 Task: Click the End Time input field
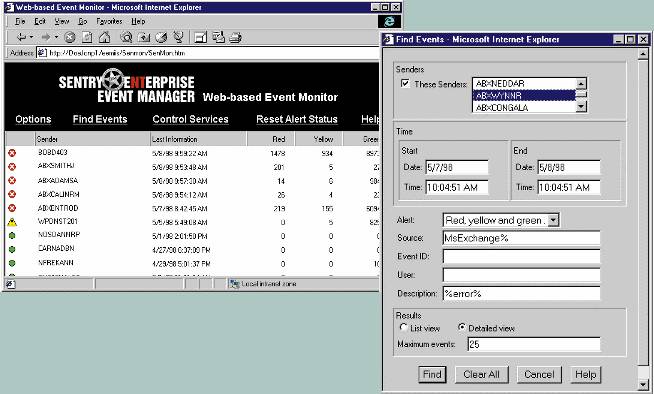[x=569, y=188]
